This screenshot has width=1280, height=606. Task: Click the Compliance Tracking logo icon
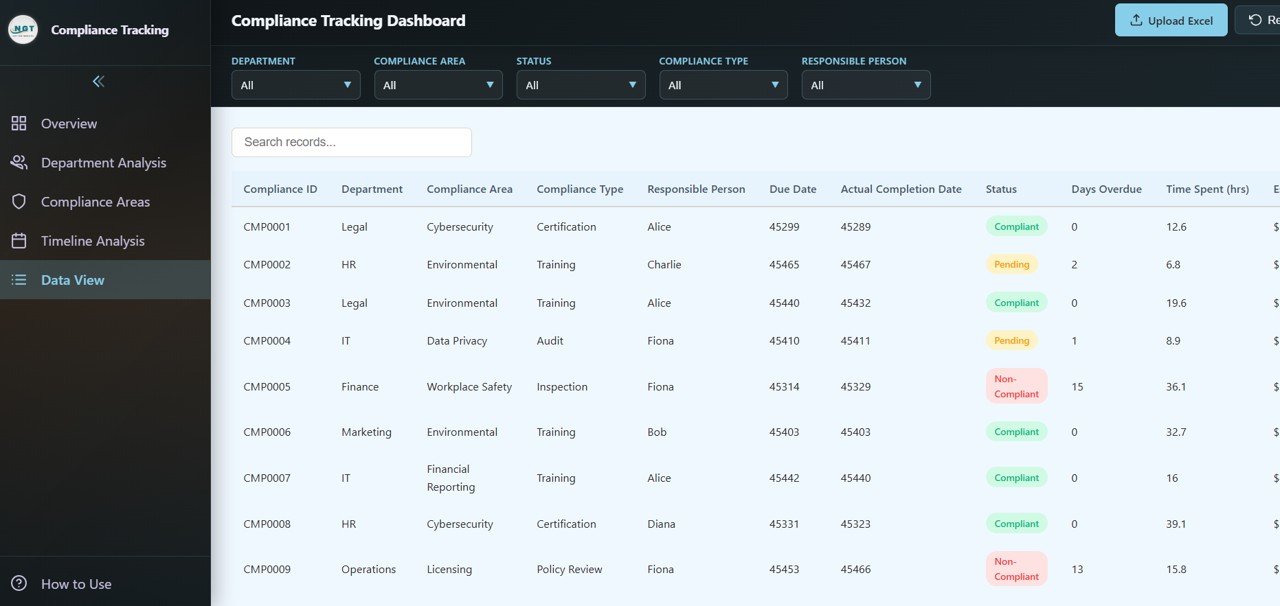pyautogui.click(x=22, y=29)
